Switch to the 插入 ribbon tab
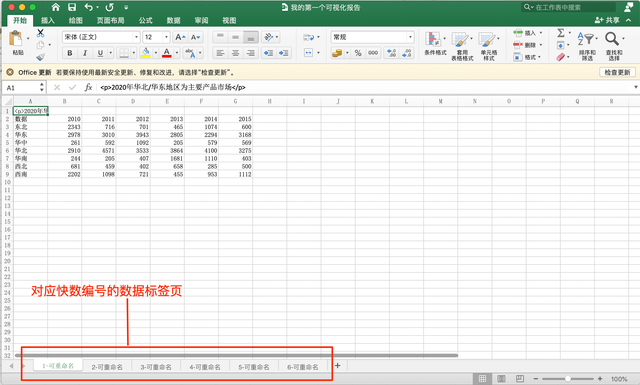Viewport: 640px width, 385px height. tap(47, 20)
